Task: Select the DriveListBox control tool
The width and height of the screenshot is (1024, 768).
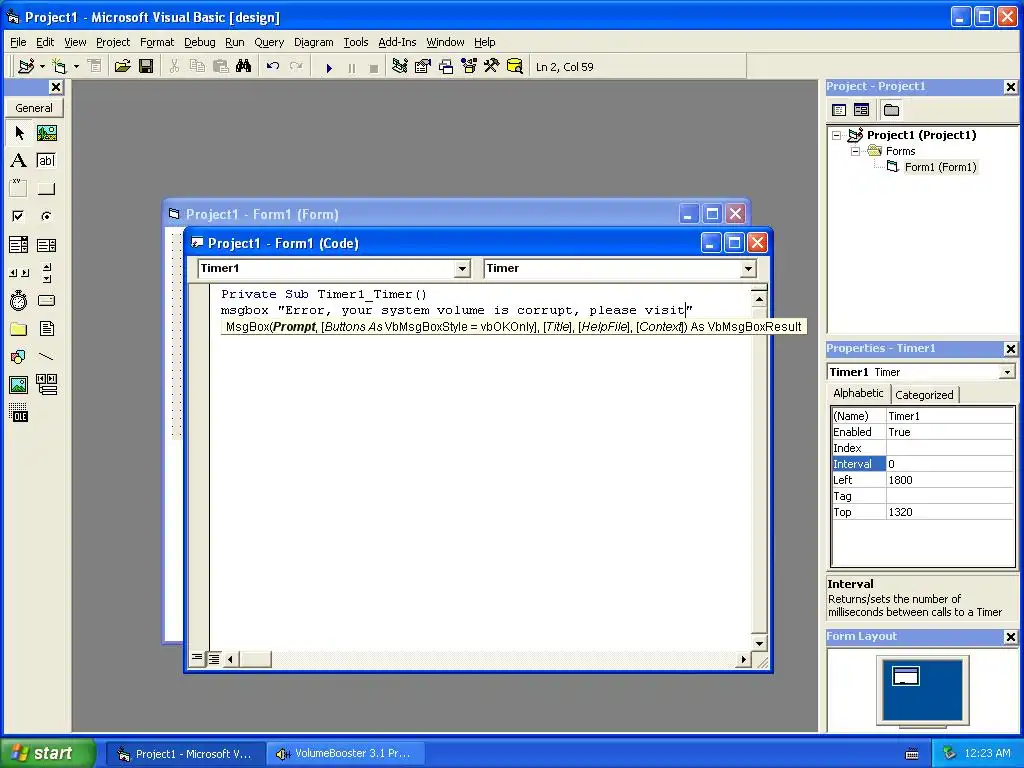Action: [x=46, y=300]
